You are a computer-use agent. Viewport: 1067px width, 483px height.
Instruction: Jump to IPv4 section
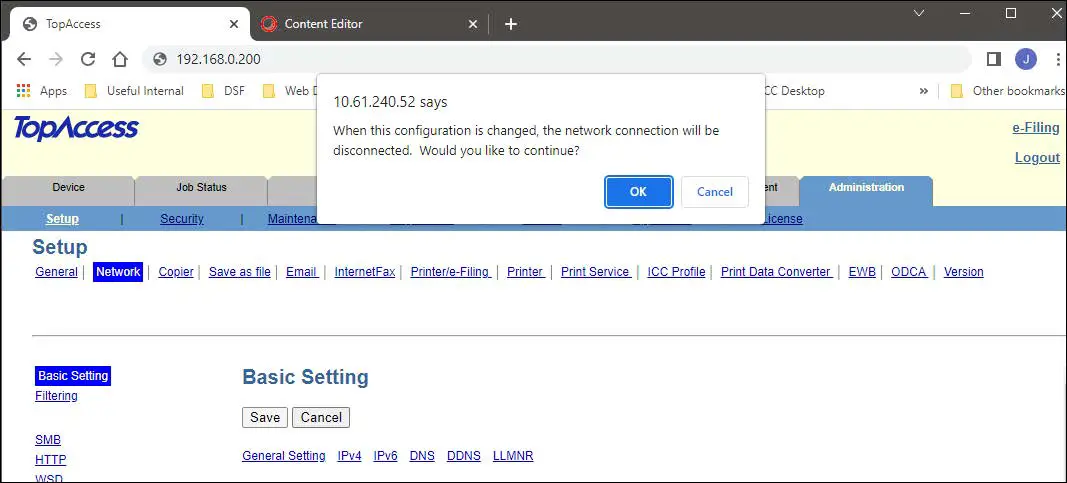(350, 456)
